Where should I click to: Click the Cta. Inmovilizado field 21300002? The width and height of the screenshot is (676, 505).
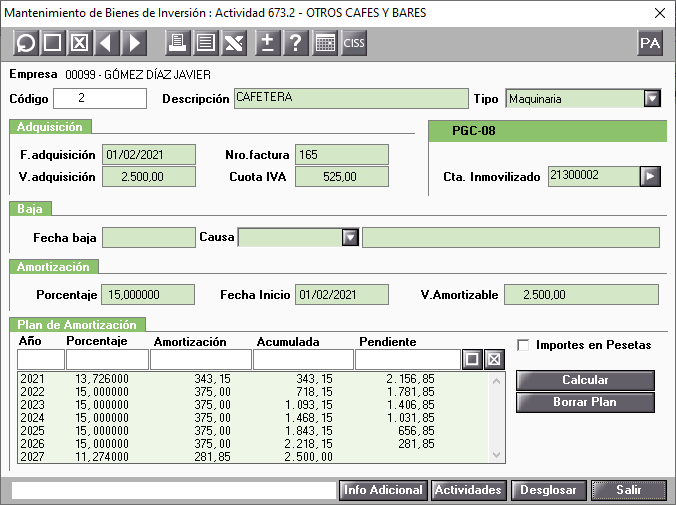point(594,176)
